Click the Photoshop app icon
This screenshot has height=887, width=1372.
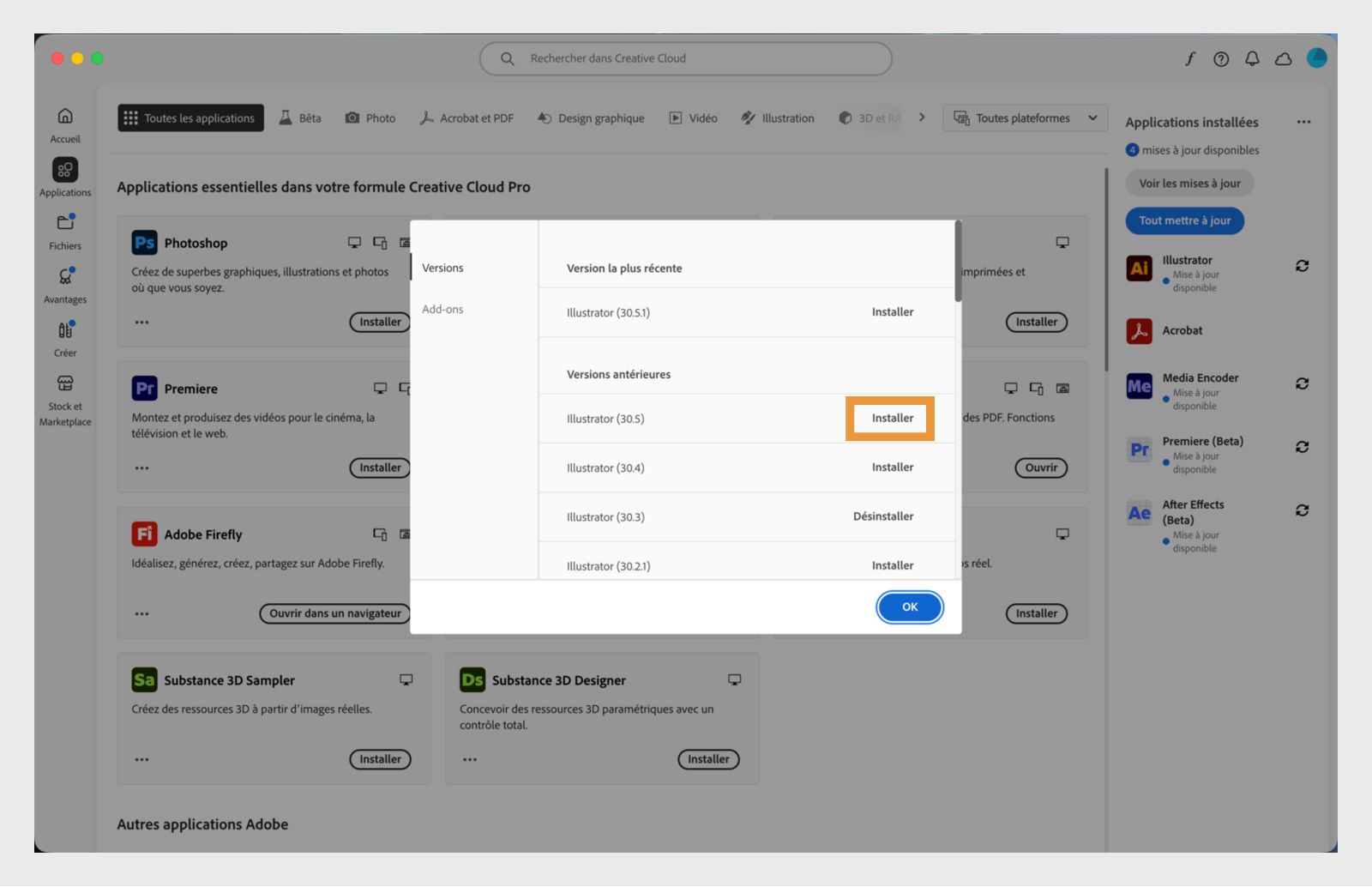pyautogui.click(x=144, y=243)
